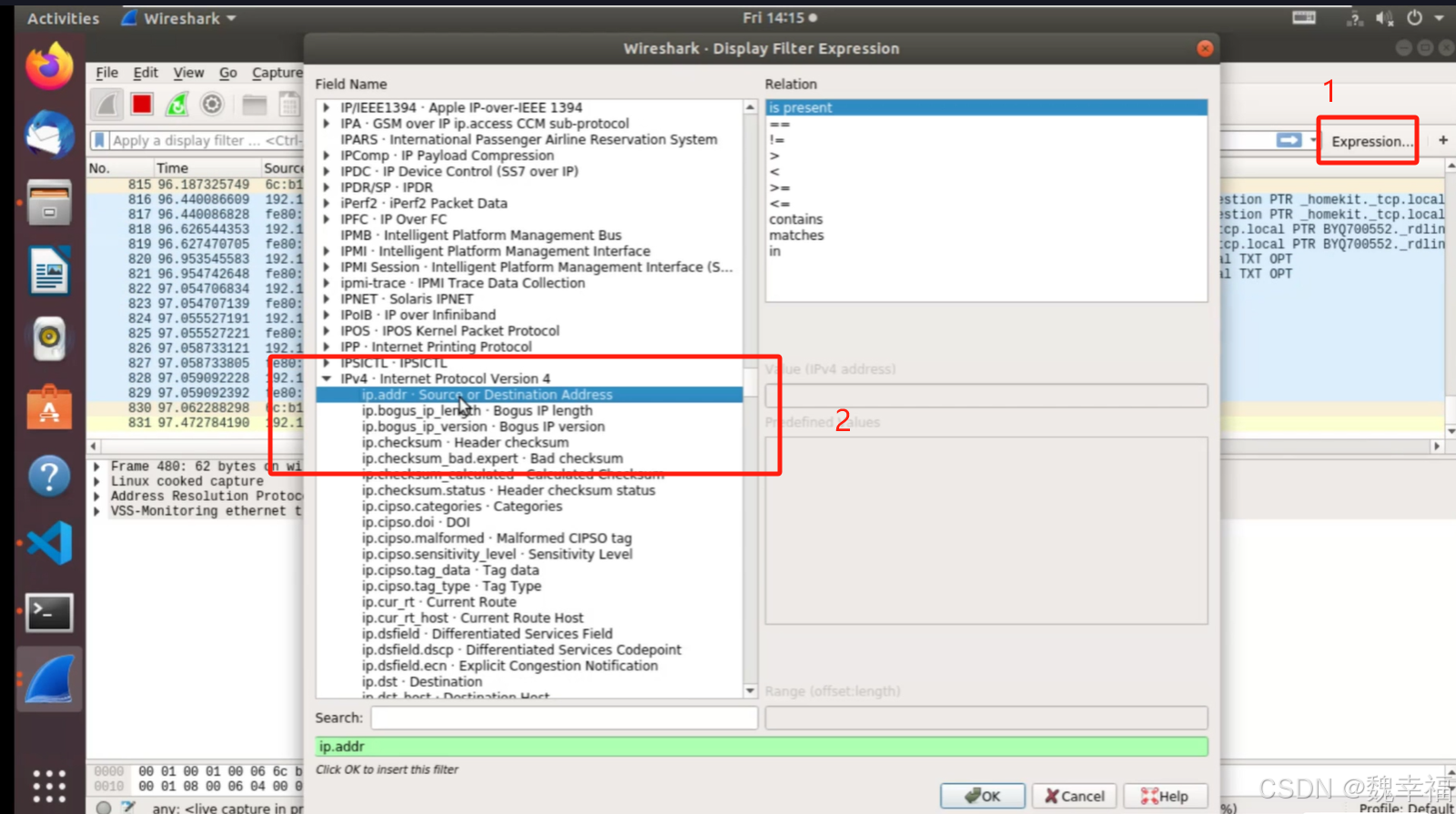Open the Wireshark app menu in top bar
Image resolution: width=1456 pixels, height=814 pixels.
click(179, 18)
